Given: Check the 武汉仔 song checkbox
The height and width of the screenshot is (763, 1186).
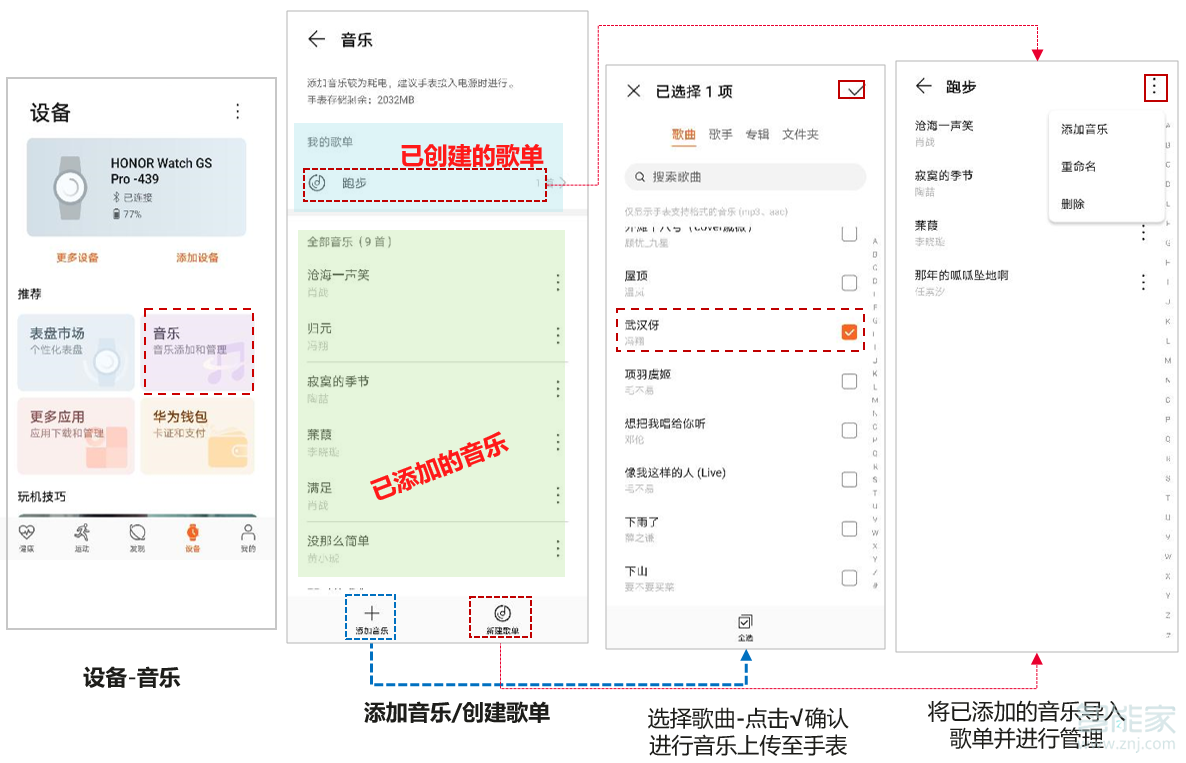Looking at the screenshot, I should point(849,331).
